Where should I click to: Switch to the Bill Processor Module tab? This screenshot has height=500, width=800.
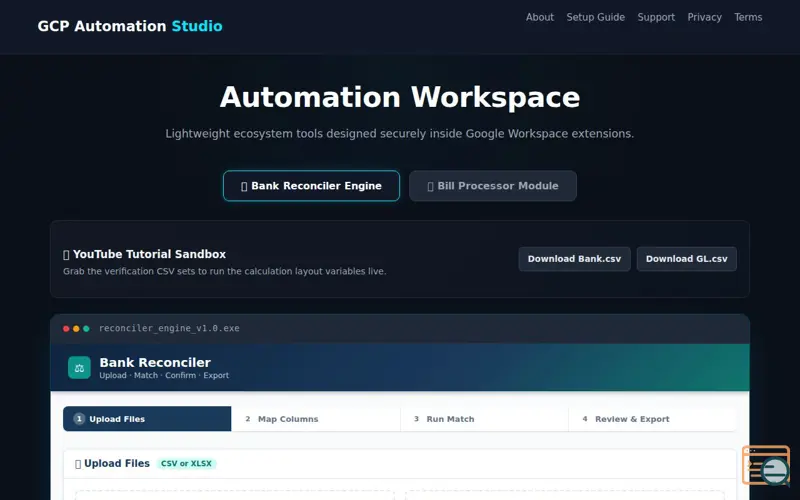pyautogui.click(x=493, y=186)
